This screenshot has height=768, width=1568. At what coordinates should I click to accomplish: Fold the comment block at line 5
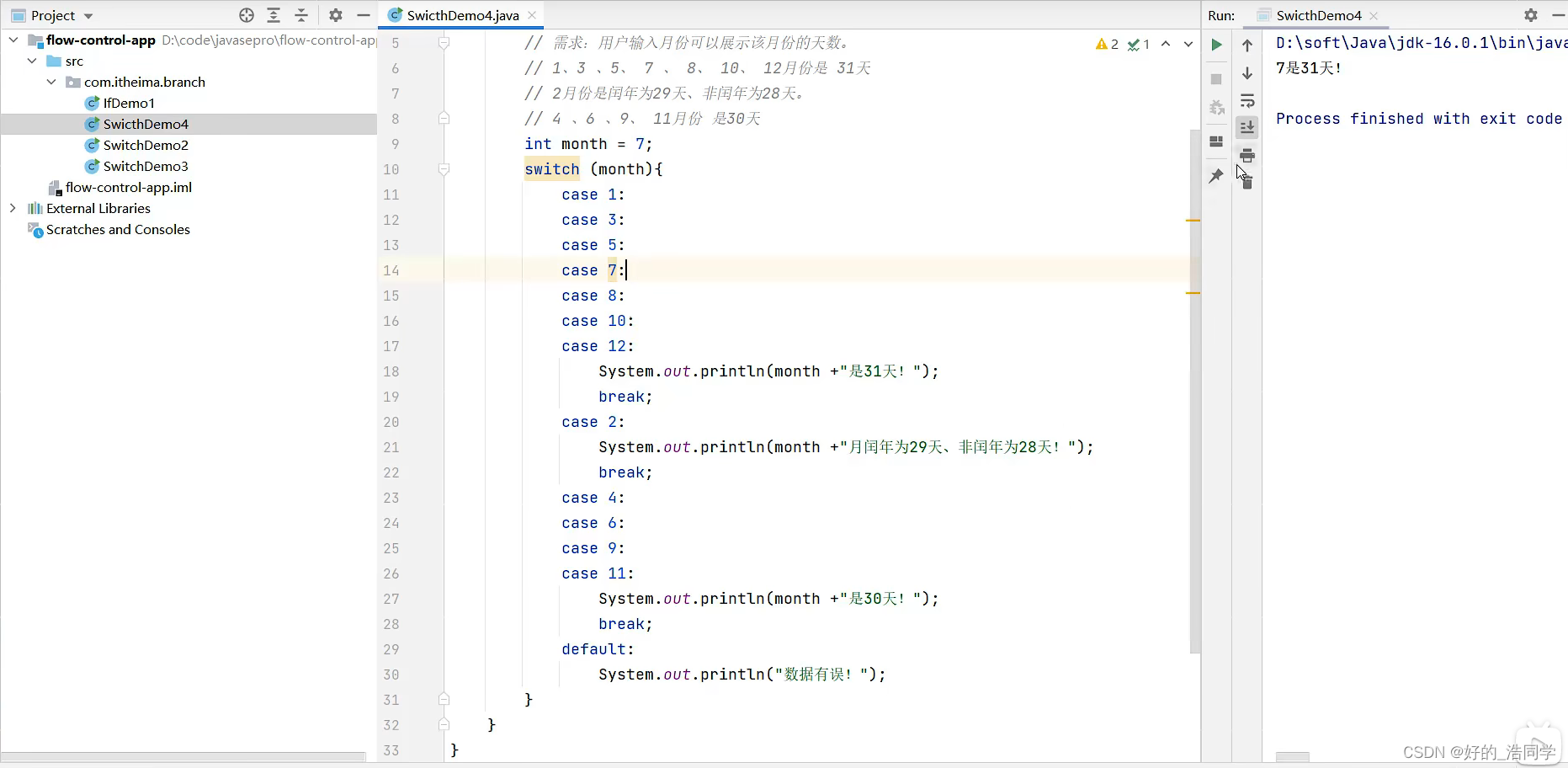pyautogui.click(x=444, y=43)
